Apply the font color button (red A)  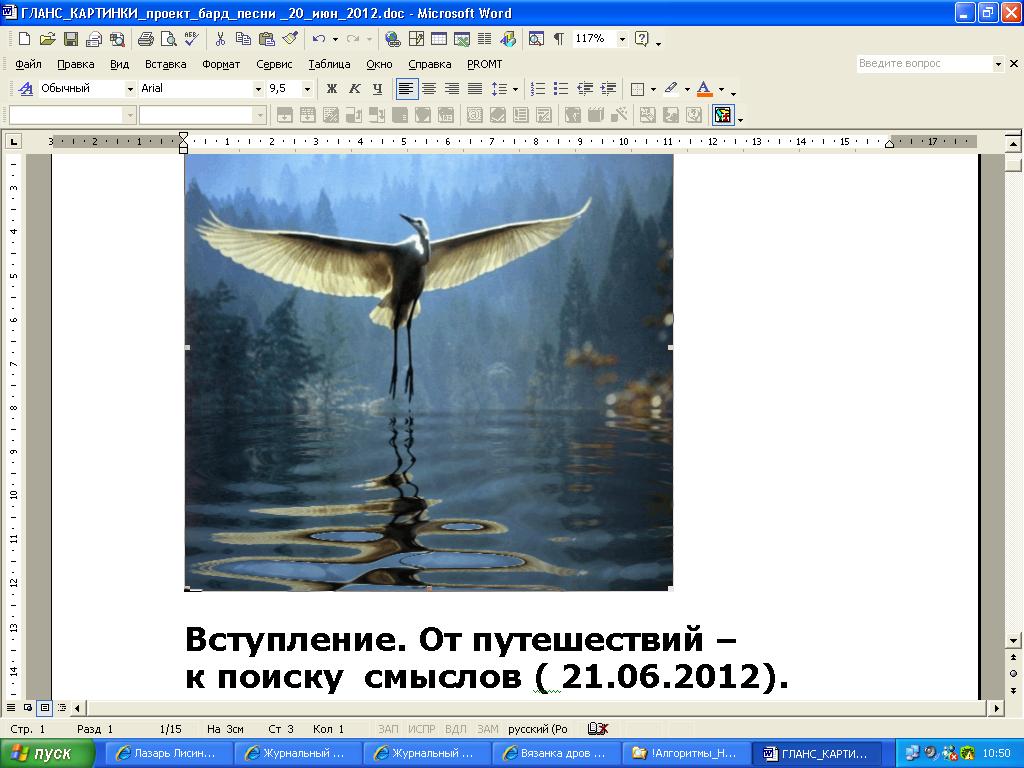pos(704,89)
